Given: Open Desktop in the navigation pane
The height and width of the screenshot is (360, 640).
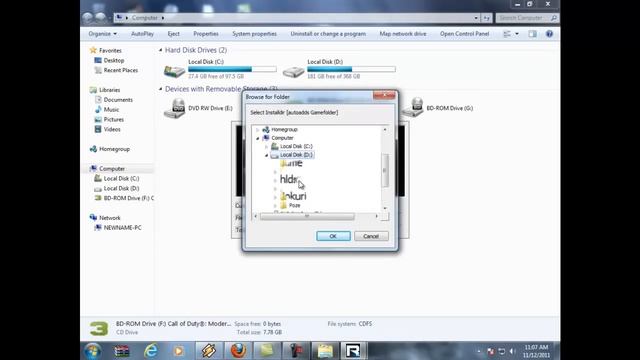Looking at the screenshot, I should coord(113,60).
